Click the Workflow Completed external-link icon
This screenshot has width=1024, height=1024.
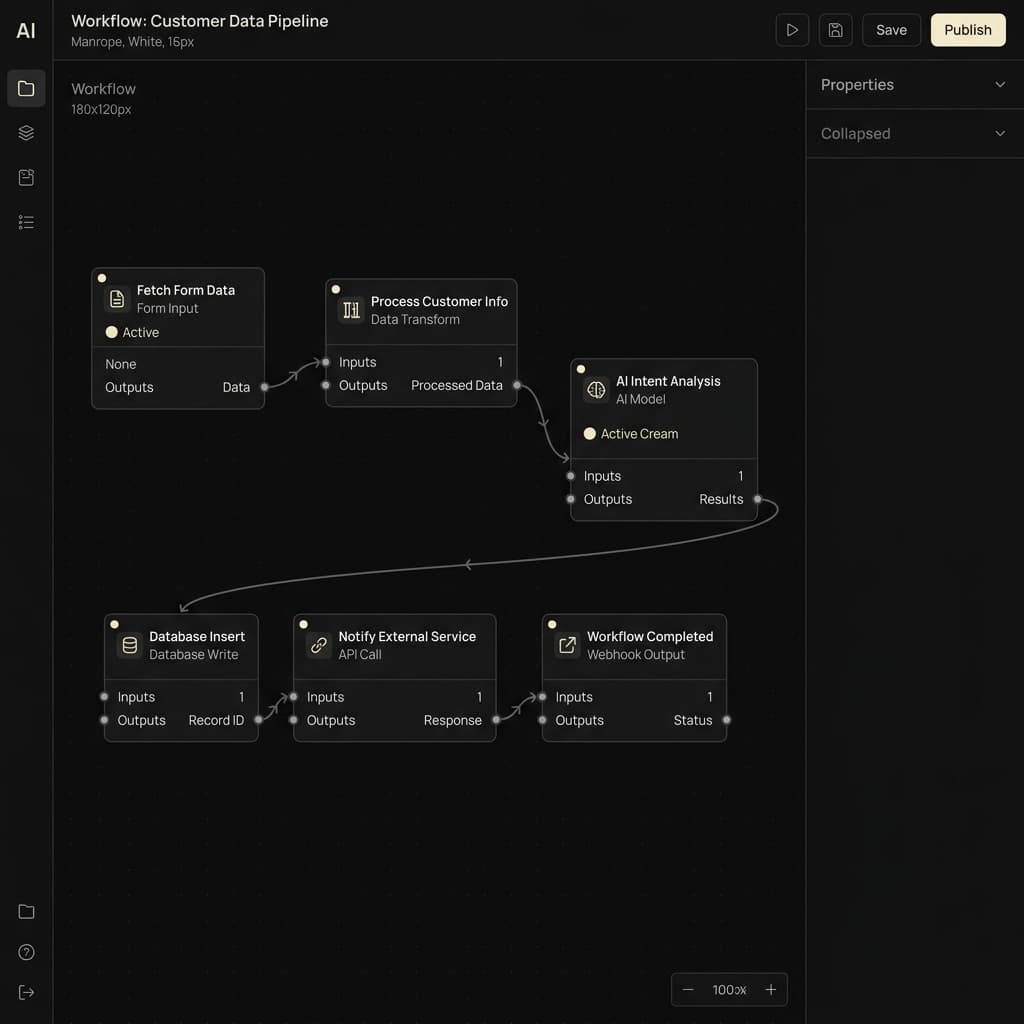pos(568,645)
